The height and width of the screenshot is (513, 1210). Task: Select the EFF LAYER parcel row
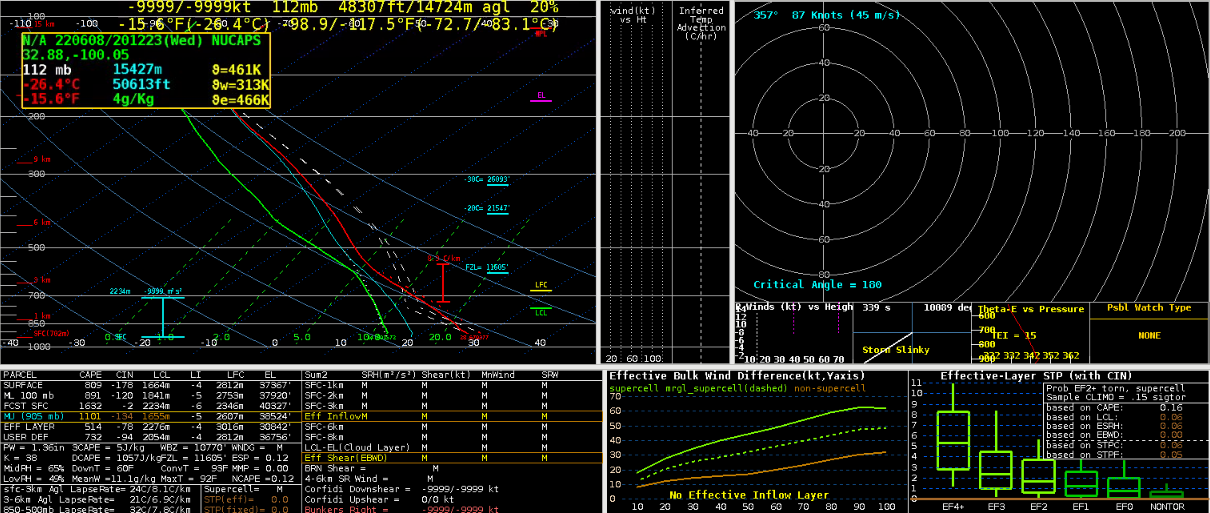[150, 425]
